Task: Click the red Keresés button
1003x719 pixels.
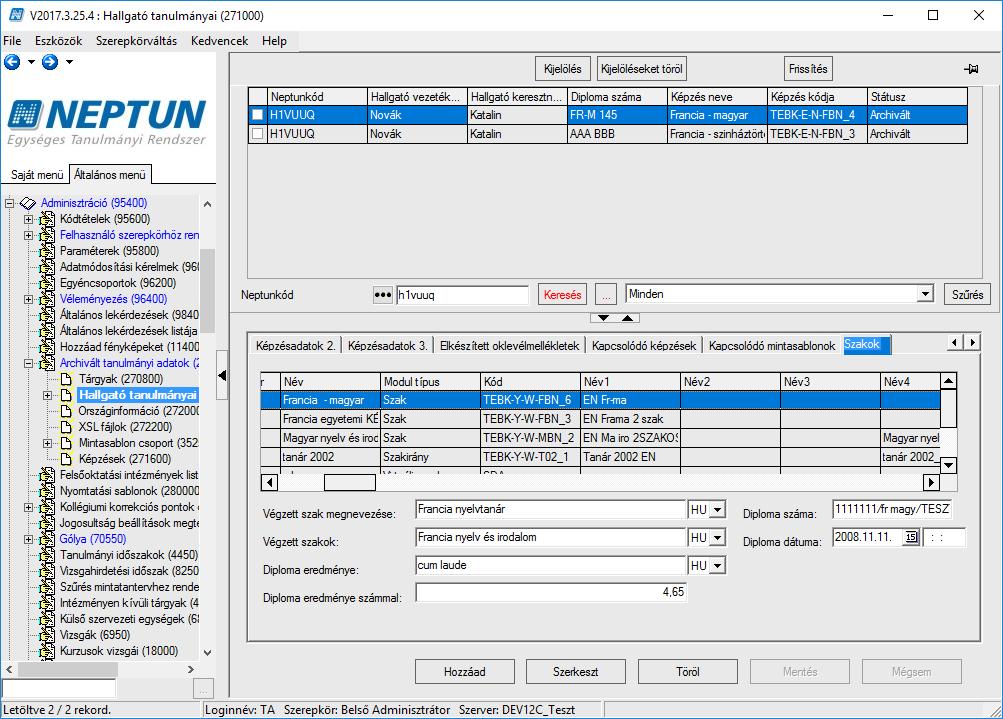Action: pyautogui.click(x=563, y=295)
